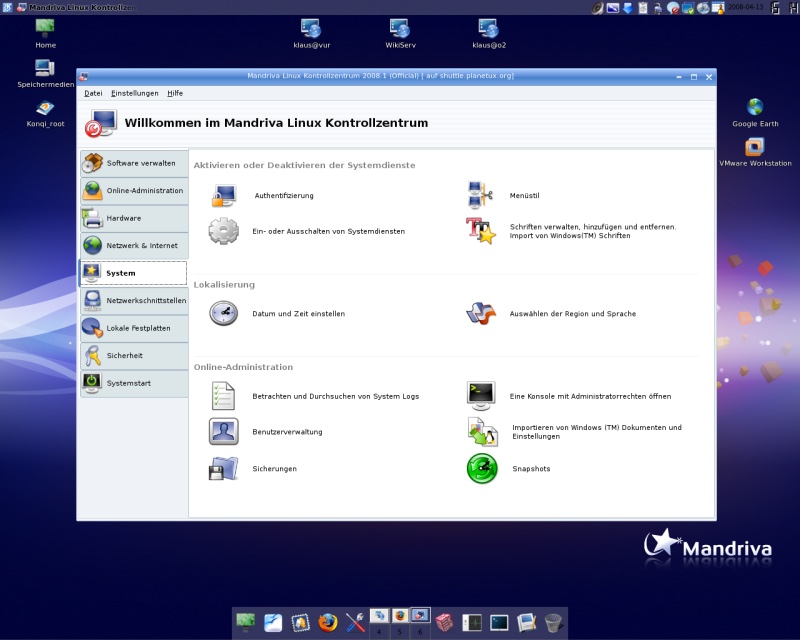The image size is (800, 640).
Task: Click Auswählen der Region und Sprache text
Action: [x=572, y=314]
